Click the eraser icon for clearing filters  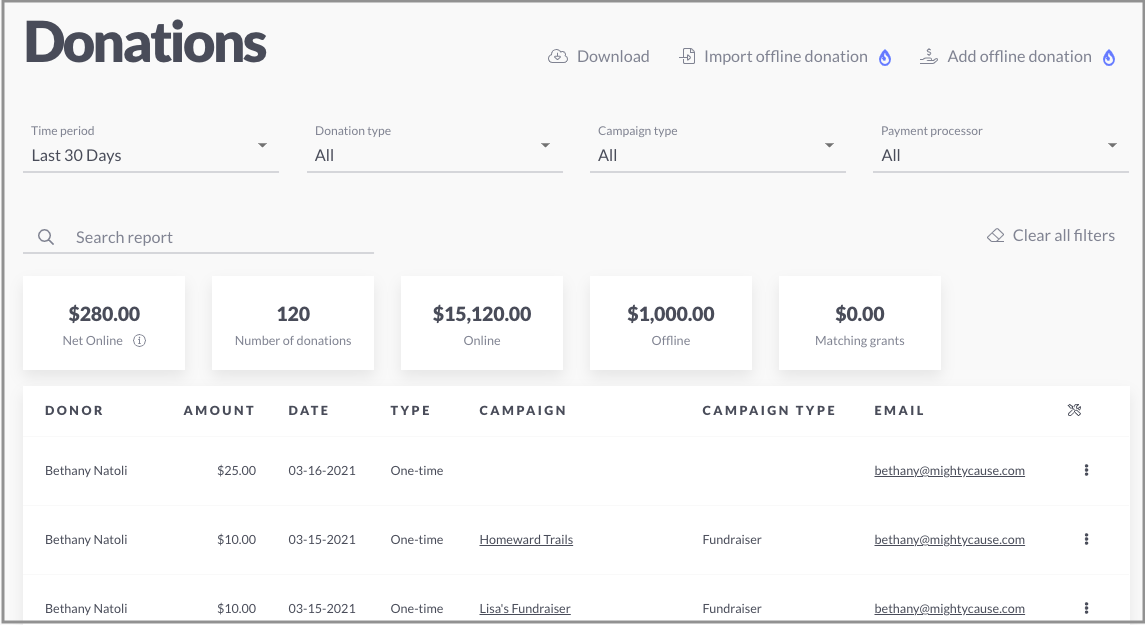pyautogui.click(x=995, y=236)
